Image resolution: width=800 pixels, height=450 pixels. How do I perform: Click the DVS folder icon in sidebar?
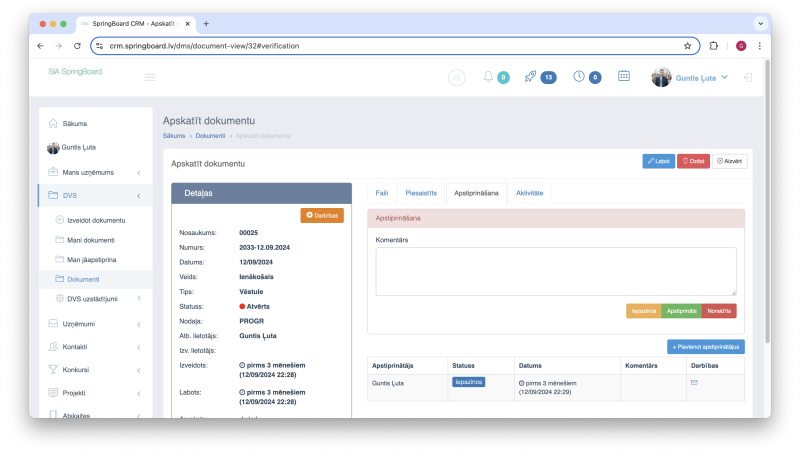[53, 195]
